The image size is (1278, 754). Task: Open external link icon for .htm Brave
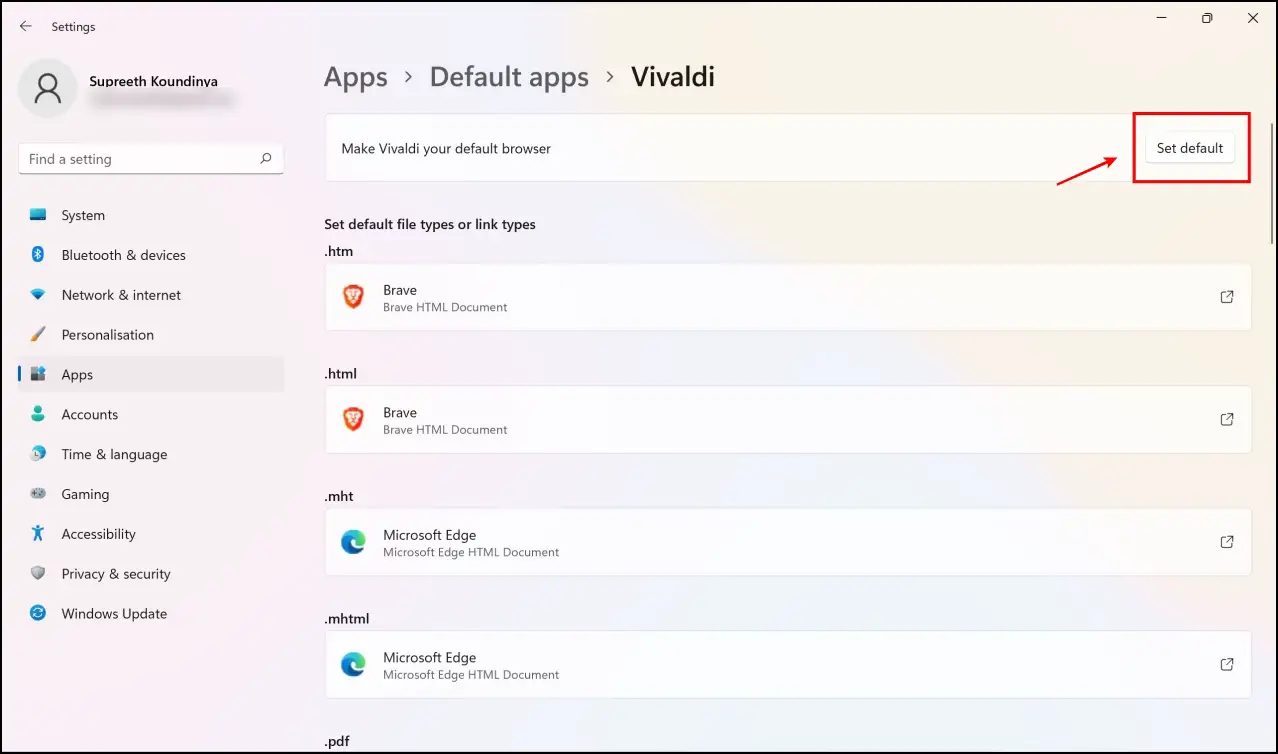(x=1227, y=297)
